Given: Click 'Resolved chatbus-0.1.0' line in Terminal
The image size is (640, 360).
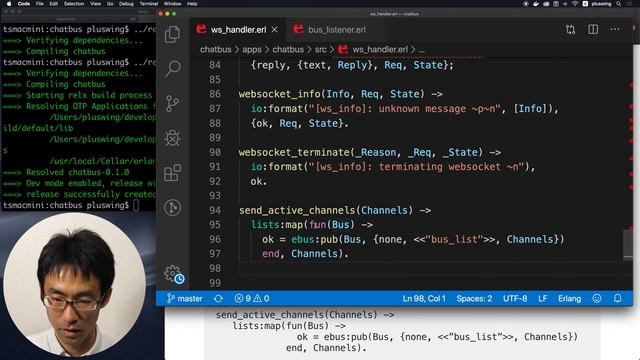Looking at the screenshot, I should click(78, 172).
